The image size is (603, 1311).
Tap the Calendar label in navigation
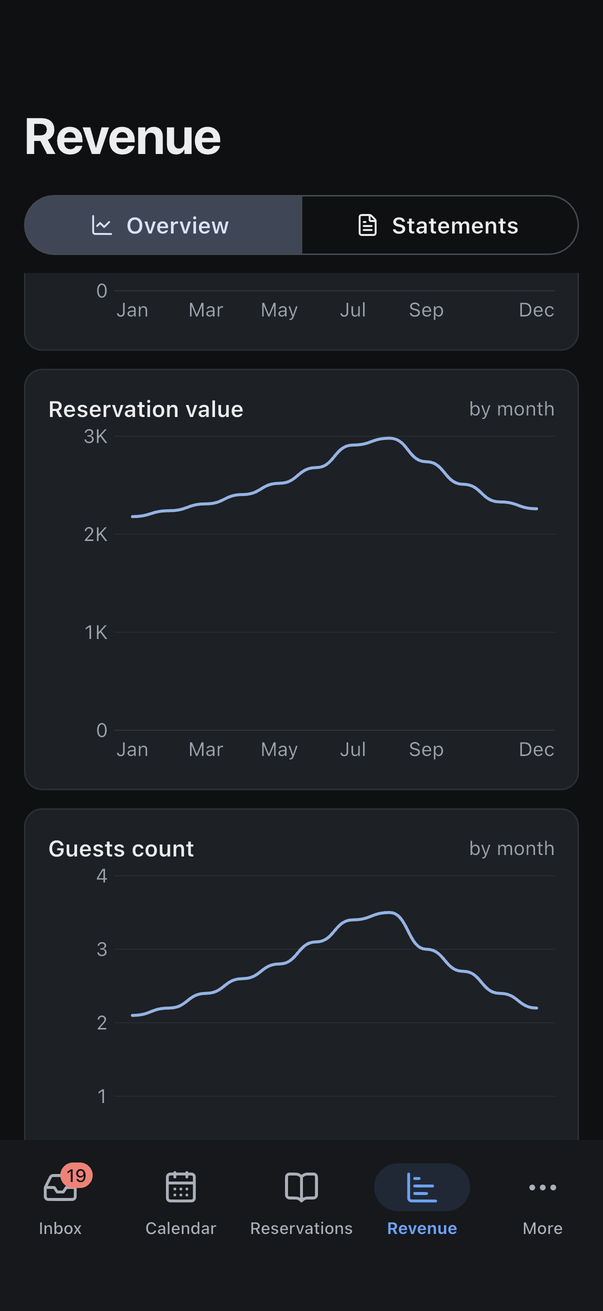tap(181, 1228)
